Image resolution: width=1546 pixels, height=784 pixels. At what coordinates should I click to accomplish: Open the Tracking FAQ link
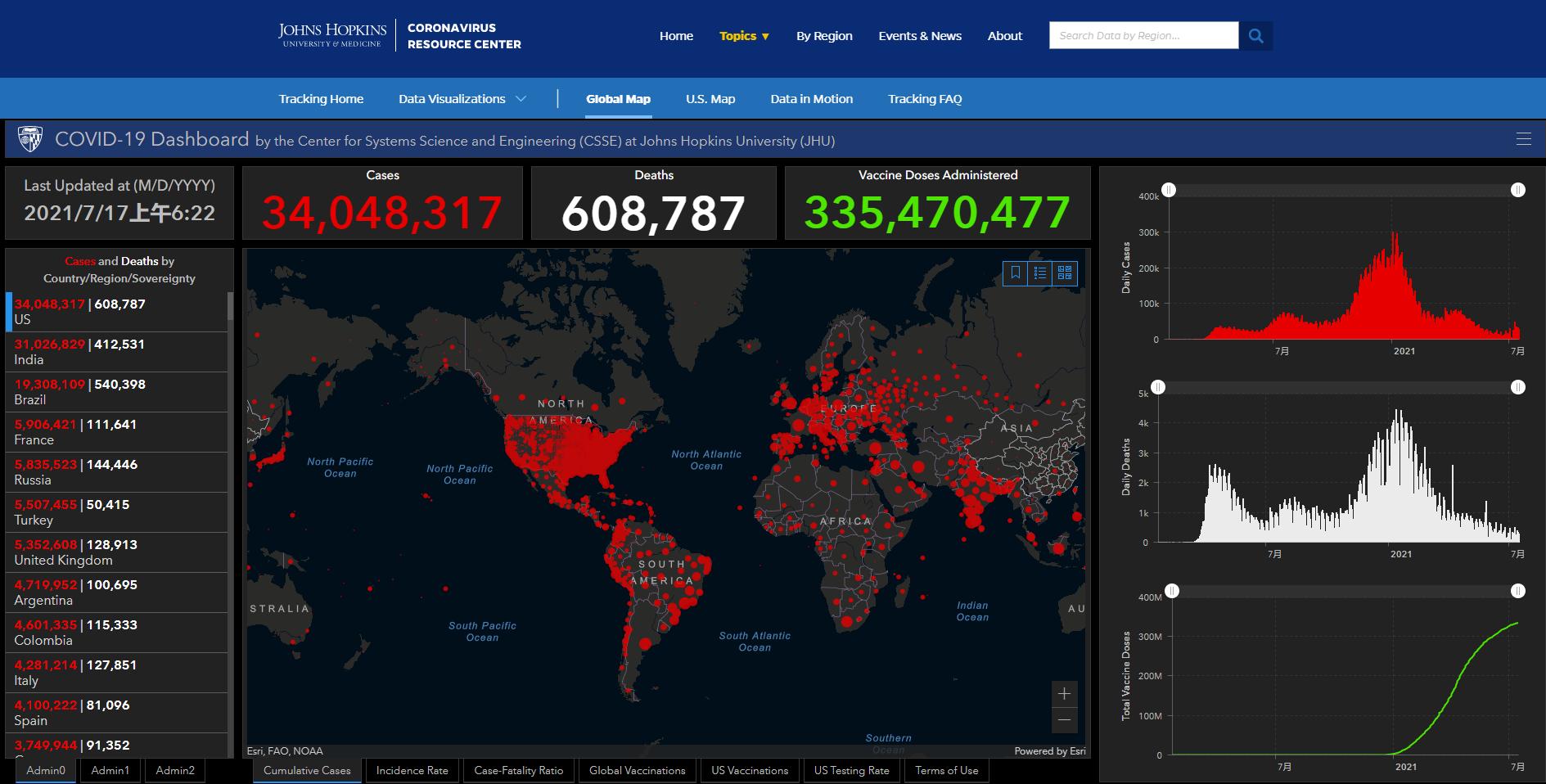(925, 99)
